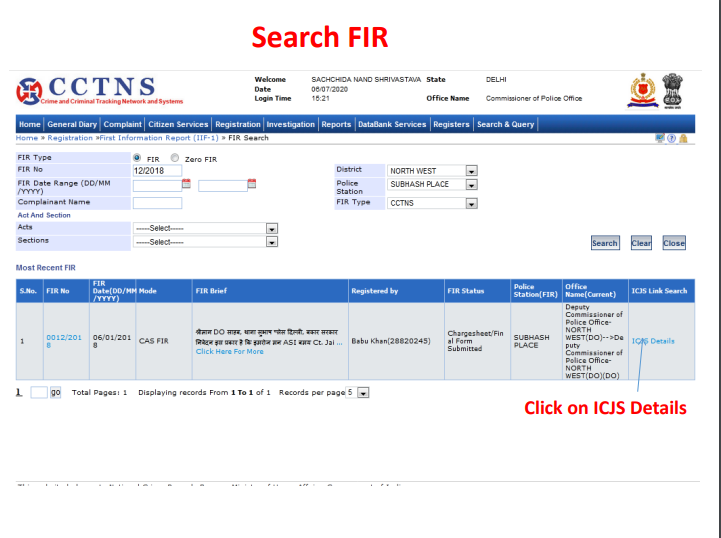Open the Investigation menu
This screenshot has width=721, height=538.
coord(290,124)
